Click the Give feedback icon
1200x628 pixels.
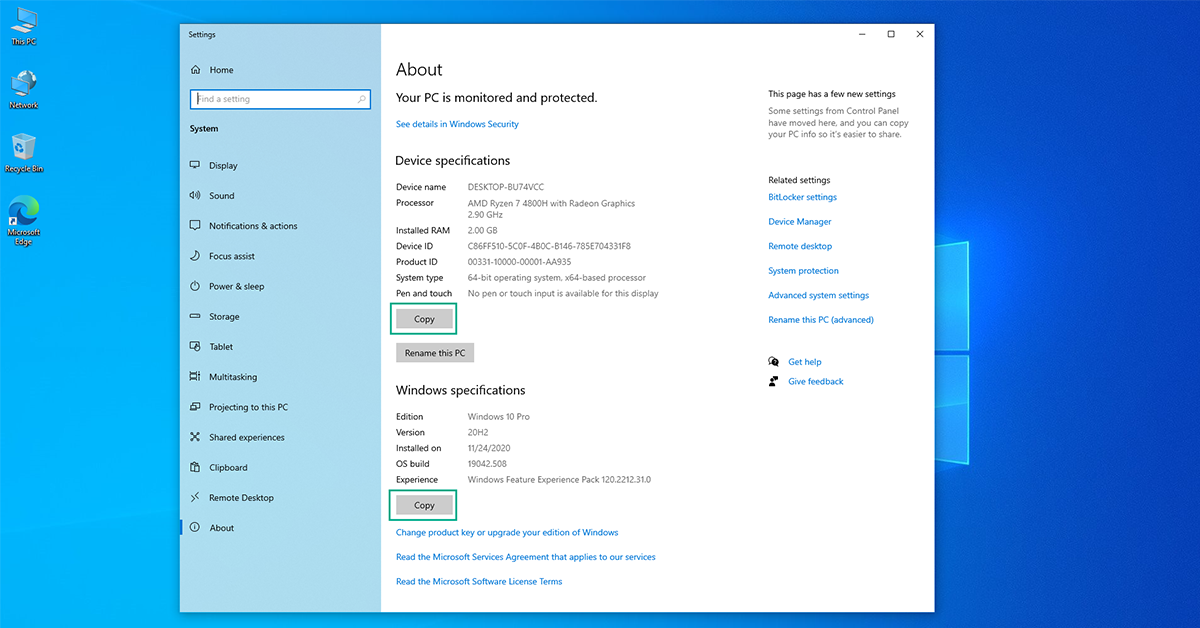point(773,381)
